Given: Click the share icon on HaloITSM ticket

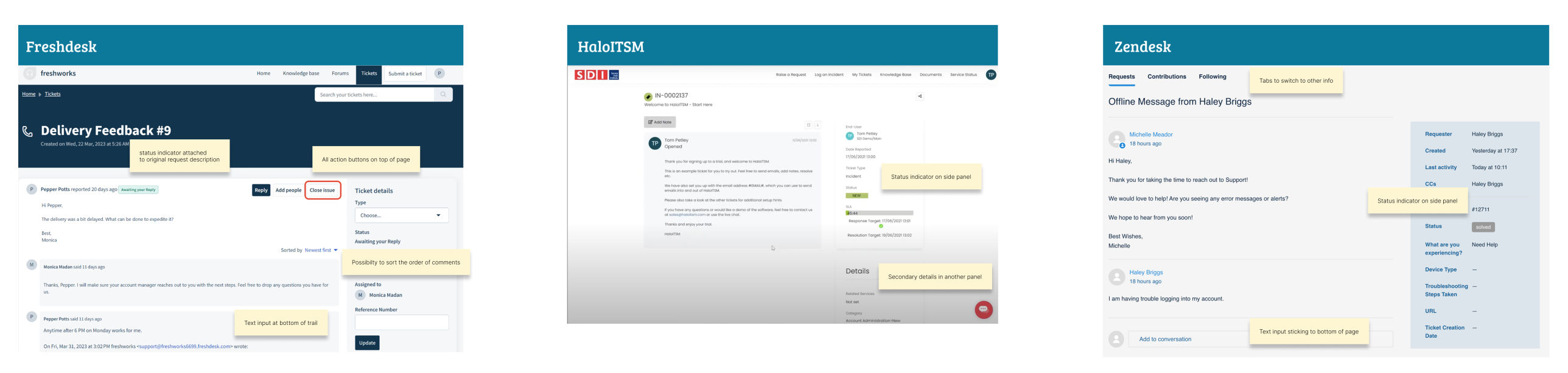Looking at the screenshot, I should click(920, 96).
